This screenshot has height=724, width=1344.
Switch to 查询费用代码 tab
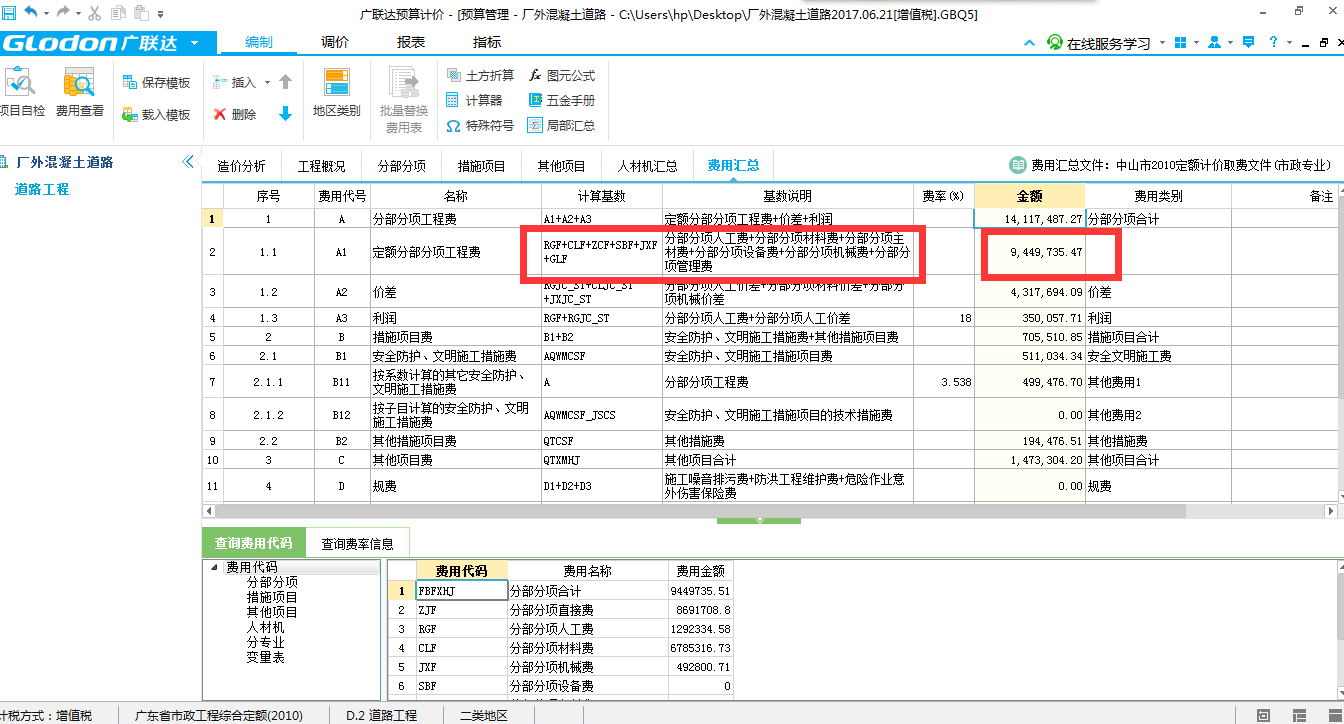[253, 543]
